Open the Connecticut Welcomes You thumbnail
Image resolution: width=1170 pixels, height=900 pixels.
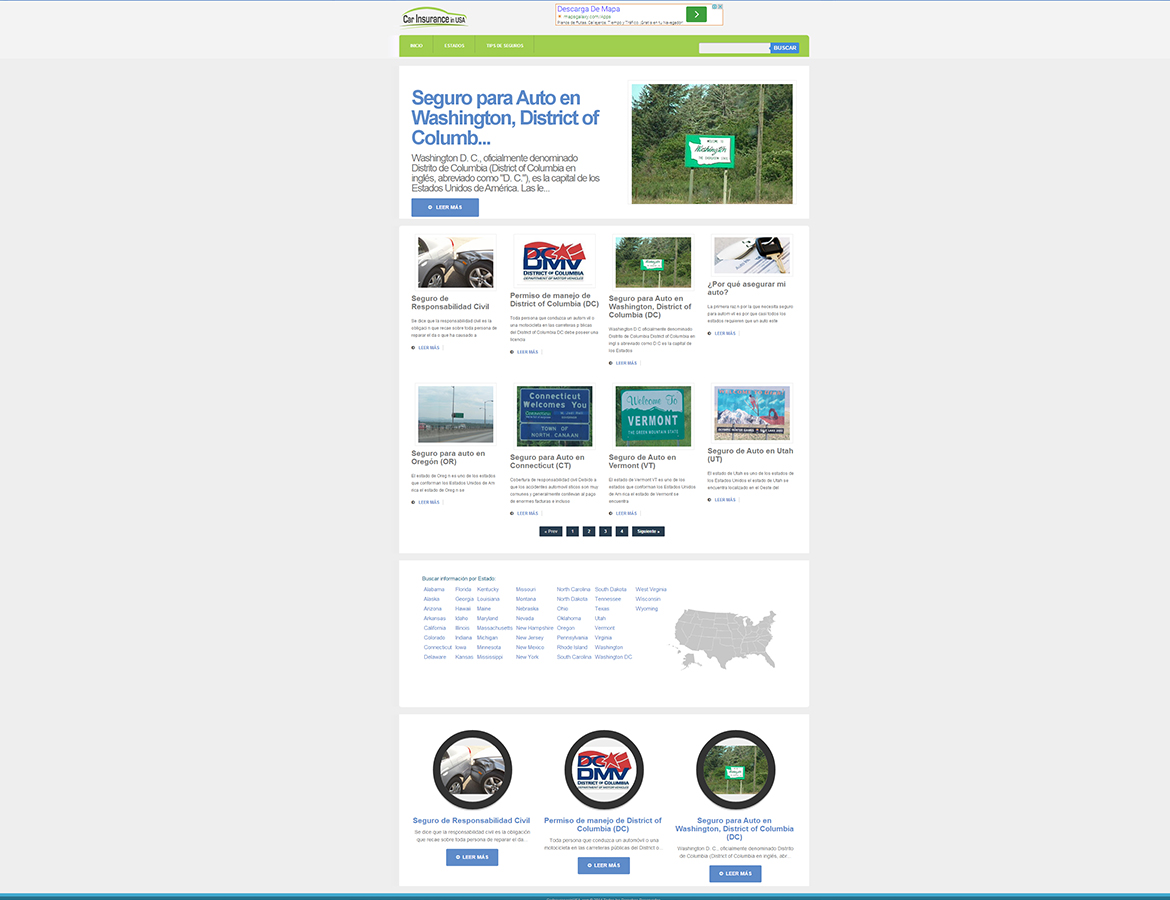click(554, 416)
